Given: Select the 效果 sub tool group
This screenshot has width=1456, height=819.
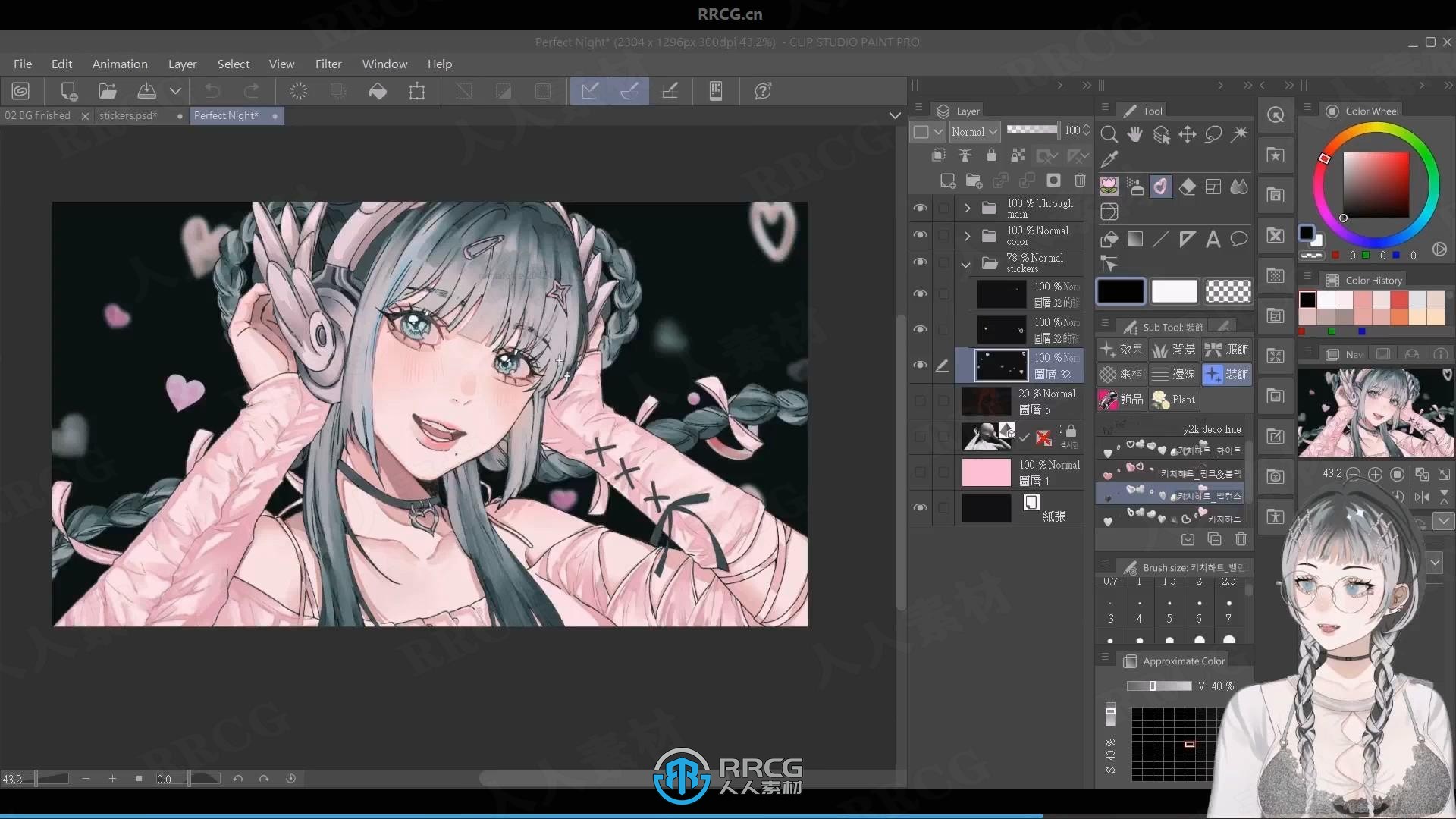Looking at the screenshot, I should point(1122,349).
